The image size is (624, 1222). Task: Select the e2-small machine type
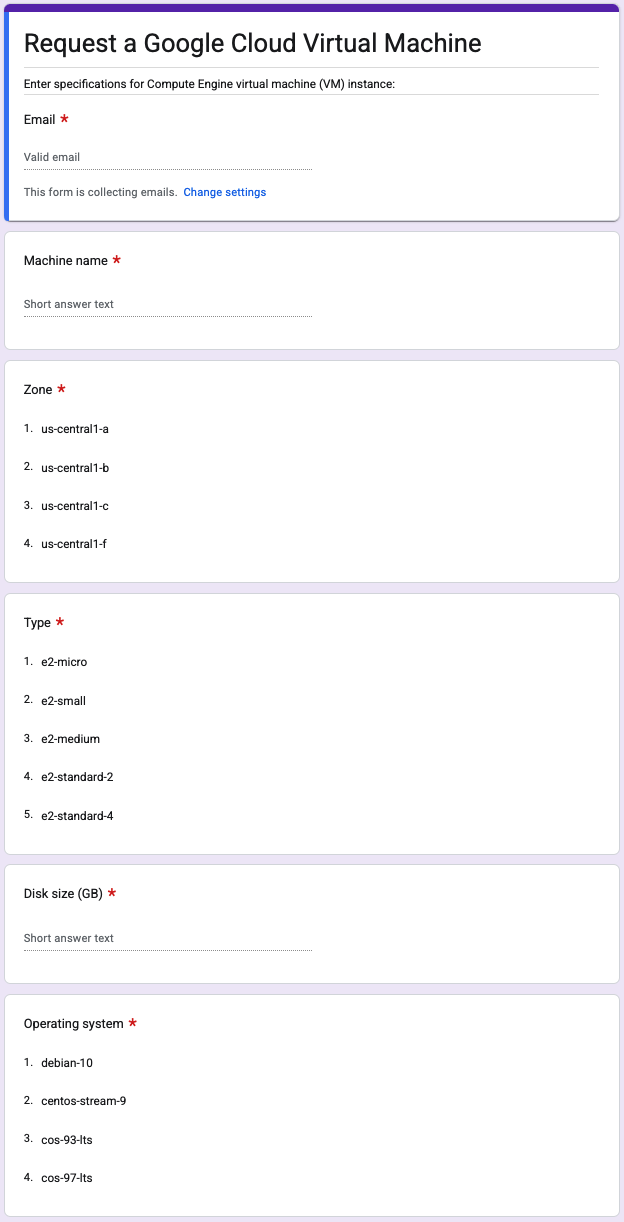point(62,700)
